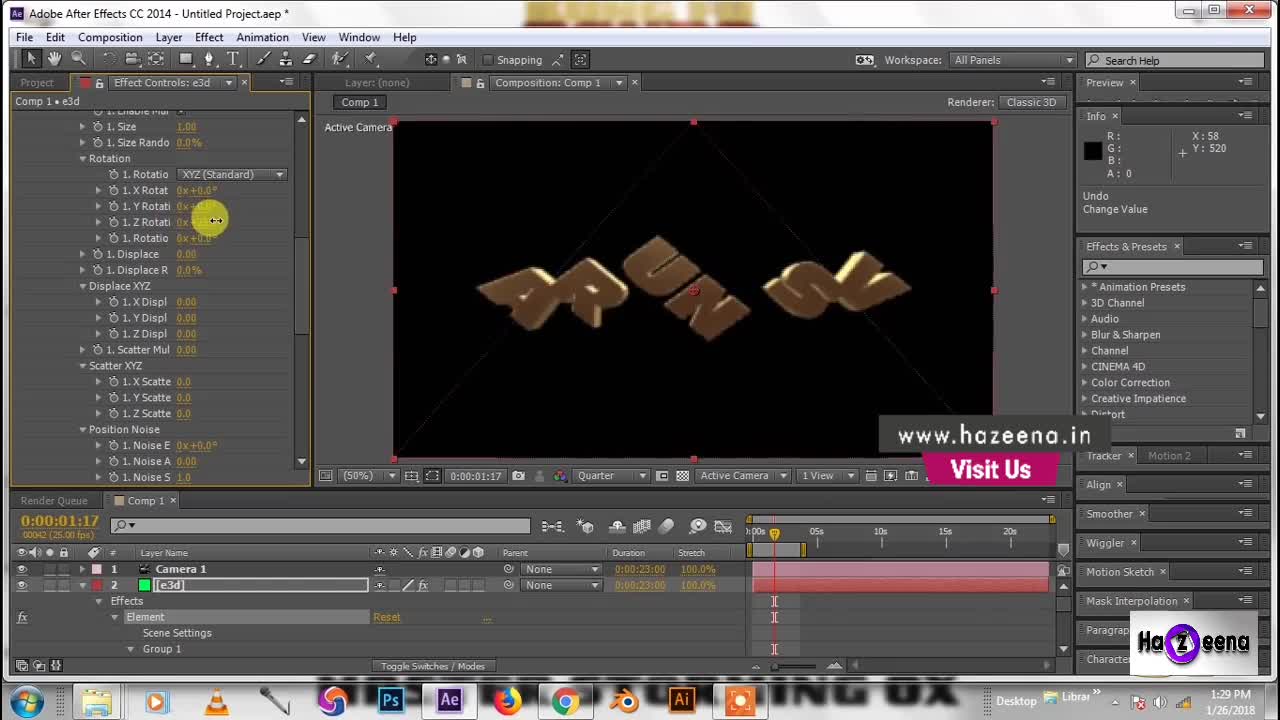Image resolution: width=1280 pixels, height=720 pixels.
Task: Select the Rotation tool
Action: [x=109, y=60]
